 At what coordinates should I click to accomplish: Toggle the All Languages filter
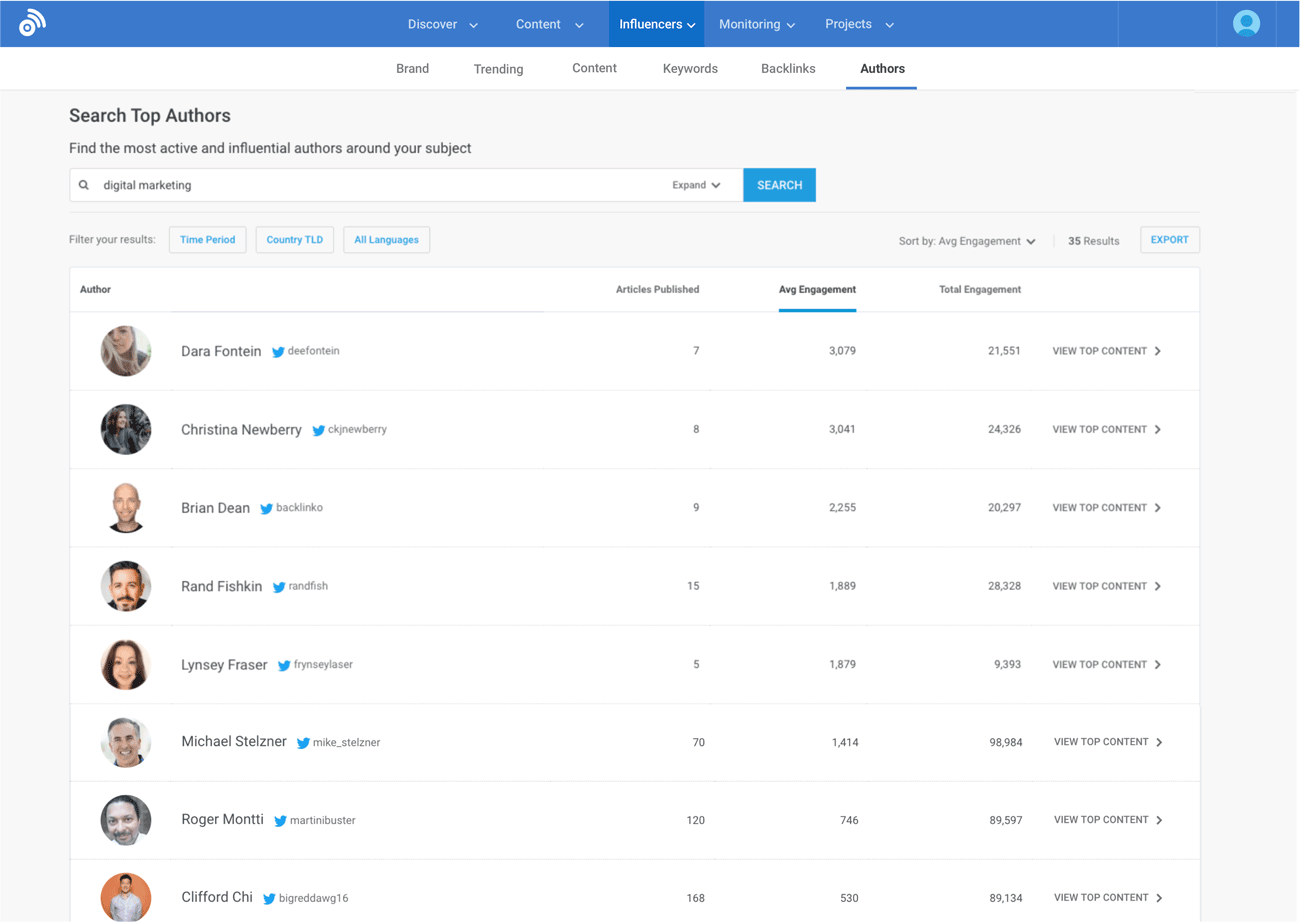pos(386,240)
